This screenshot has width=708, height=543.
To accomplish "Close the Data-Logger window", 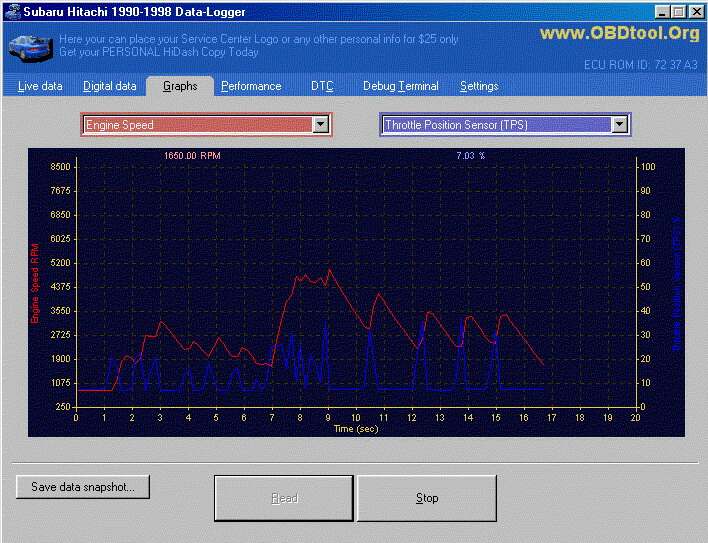I will [x=696, y=12].
